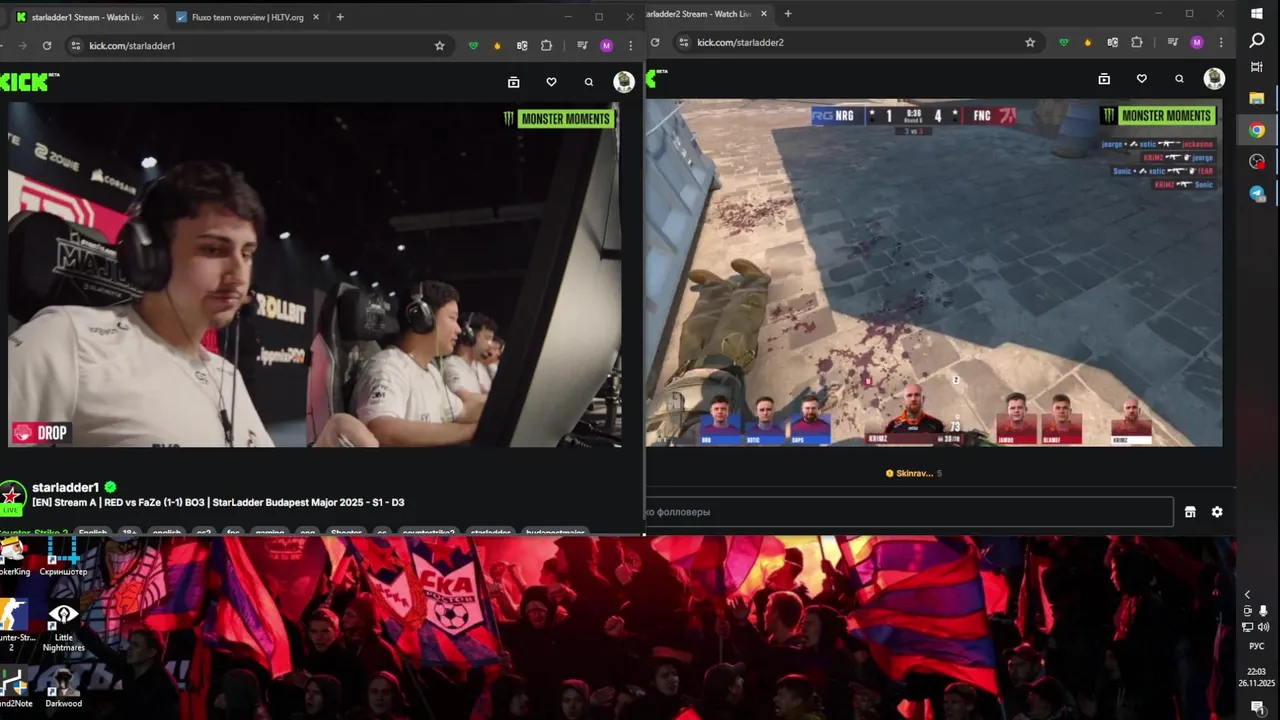Open the clips icon in right Kick header
Image resolution: width=1280 pixels, height=720 pixels.
(x=1104, y=79)
